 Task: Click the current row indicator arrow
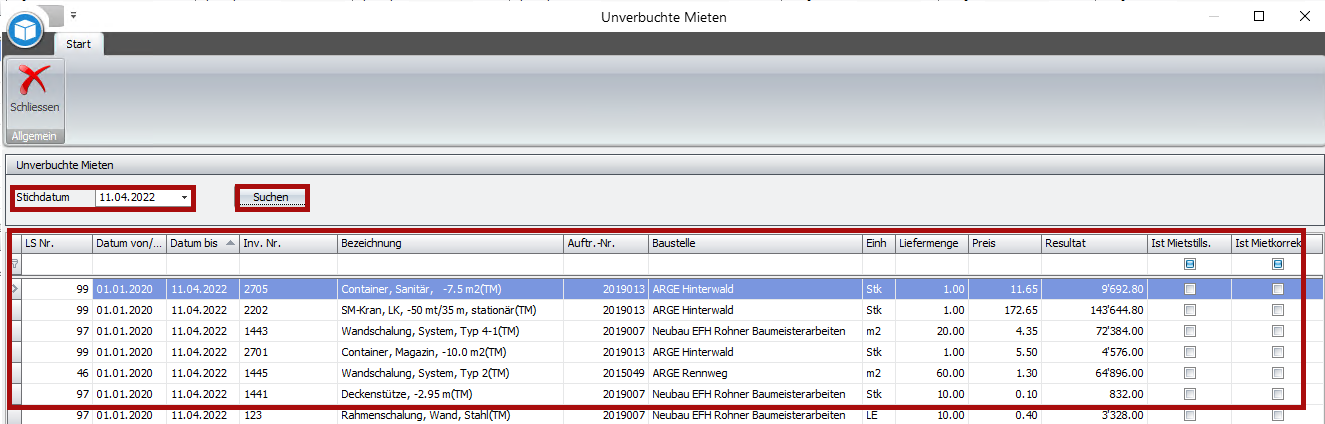click(x=15, y=289)
